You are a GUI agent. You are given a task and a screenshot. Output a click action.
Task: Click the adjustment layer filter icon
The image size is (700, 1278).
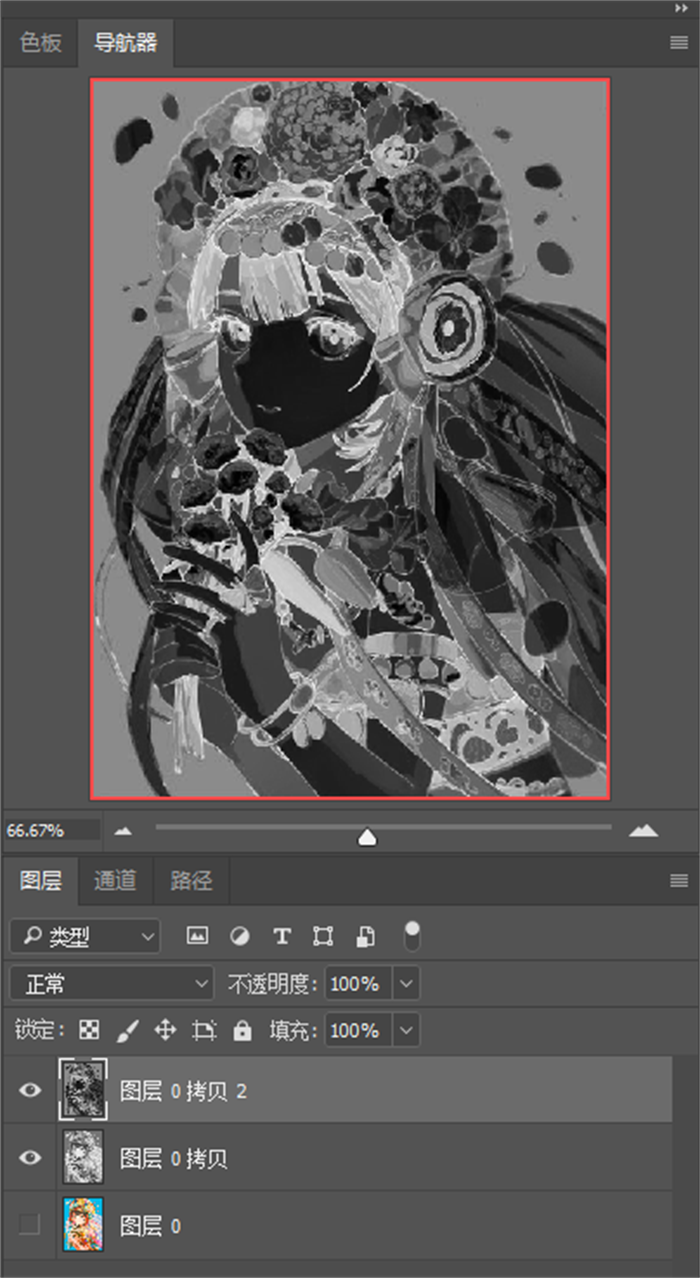[240, 936]
